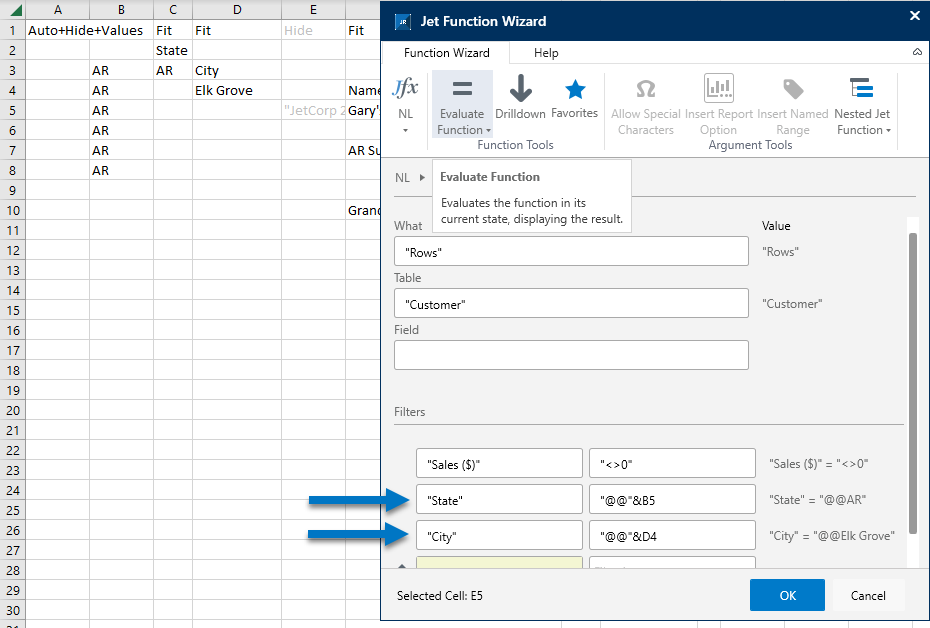This screenshot has width=930, height=628.
Task: Click the "City" = "@@Elk Grove" evaluated value
Action: point(832,535)
